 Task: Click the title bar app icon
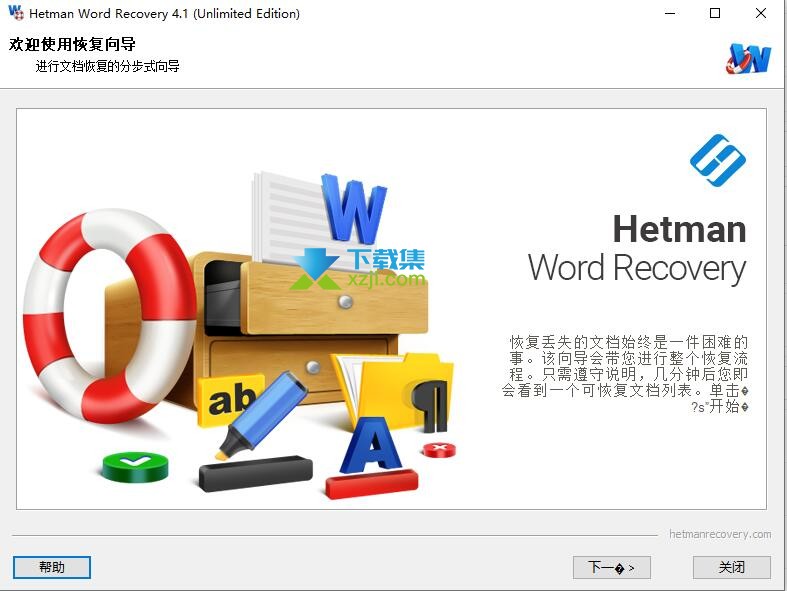[16, 13]
